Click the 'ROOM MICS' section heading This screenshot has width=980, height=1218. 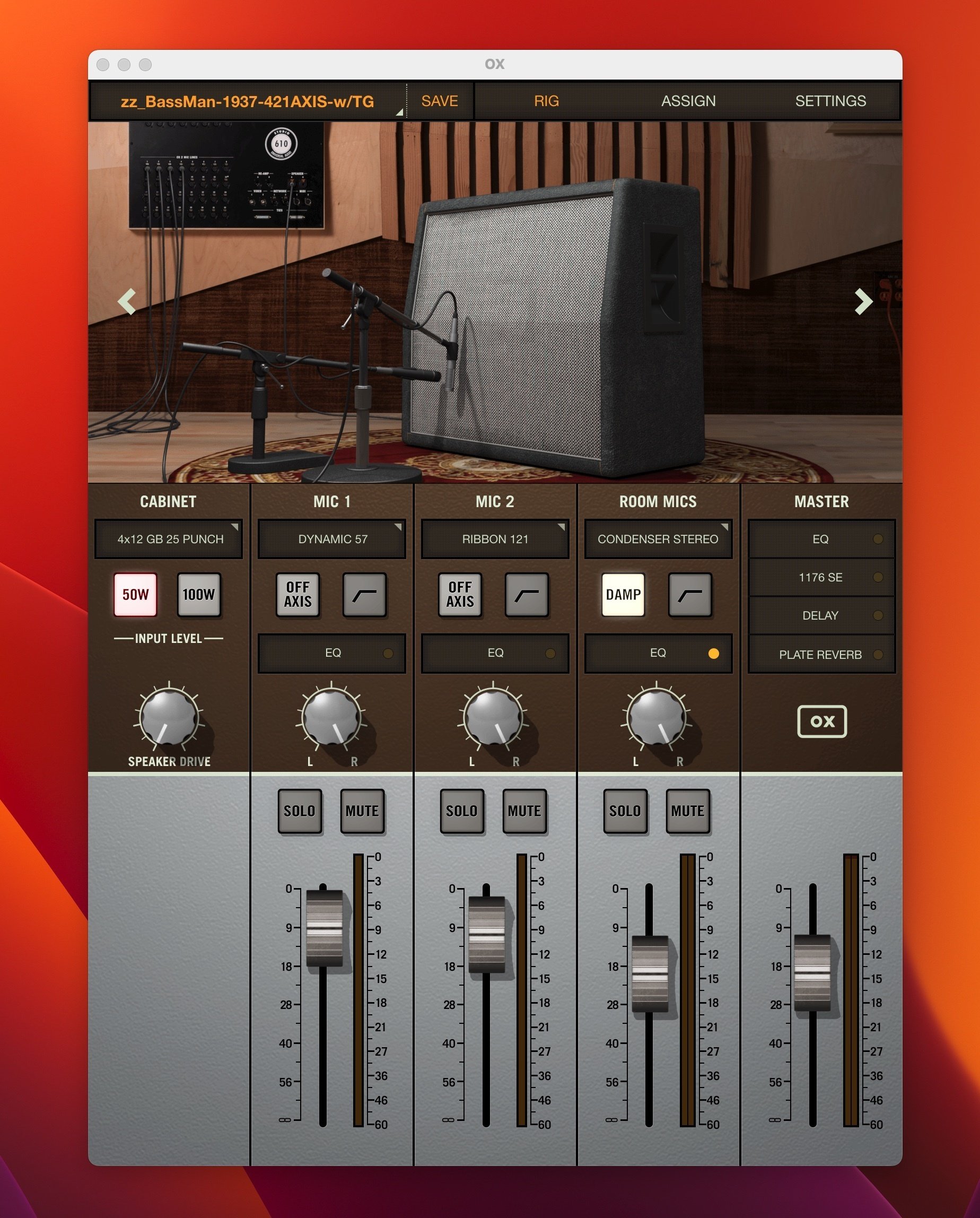pos(658,502)
